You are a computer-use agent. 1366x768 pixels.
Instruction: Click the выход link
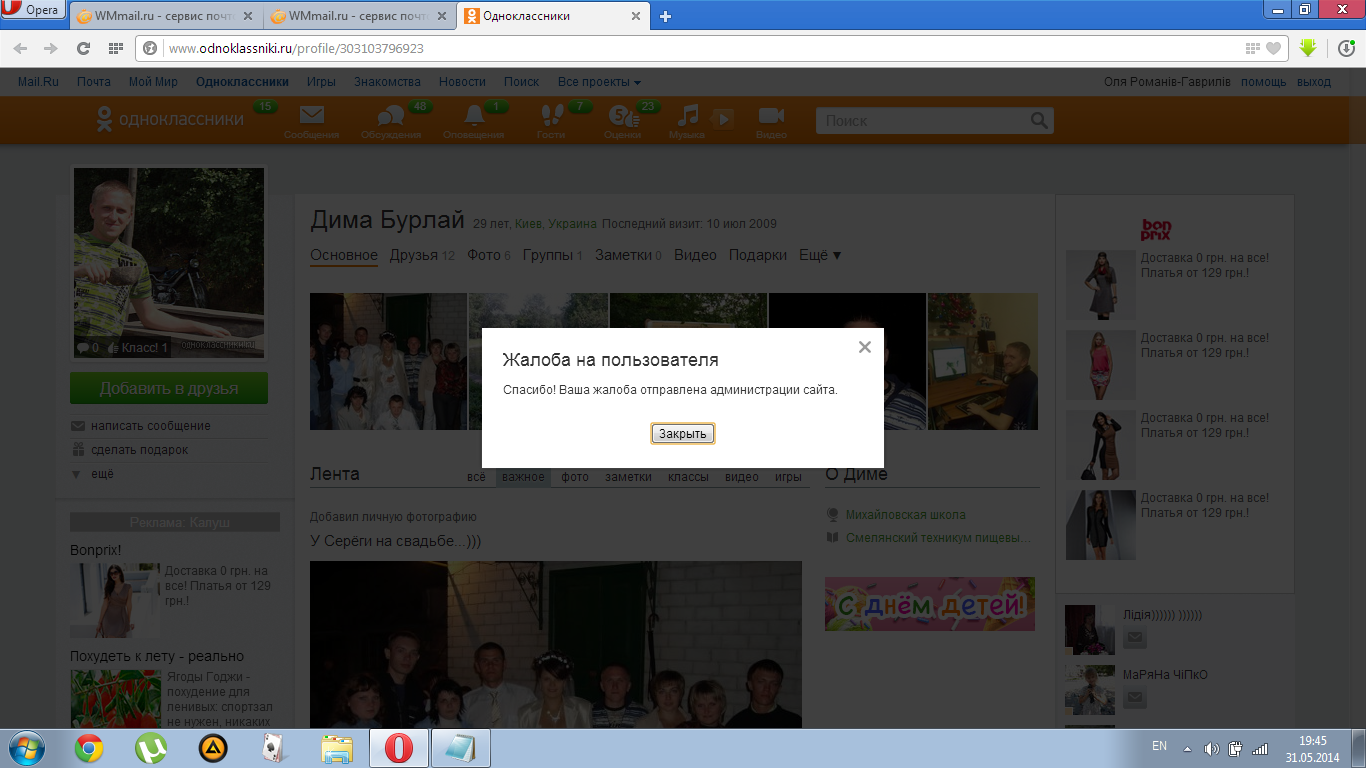pos(1314,82)
